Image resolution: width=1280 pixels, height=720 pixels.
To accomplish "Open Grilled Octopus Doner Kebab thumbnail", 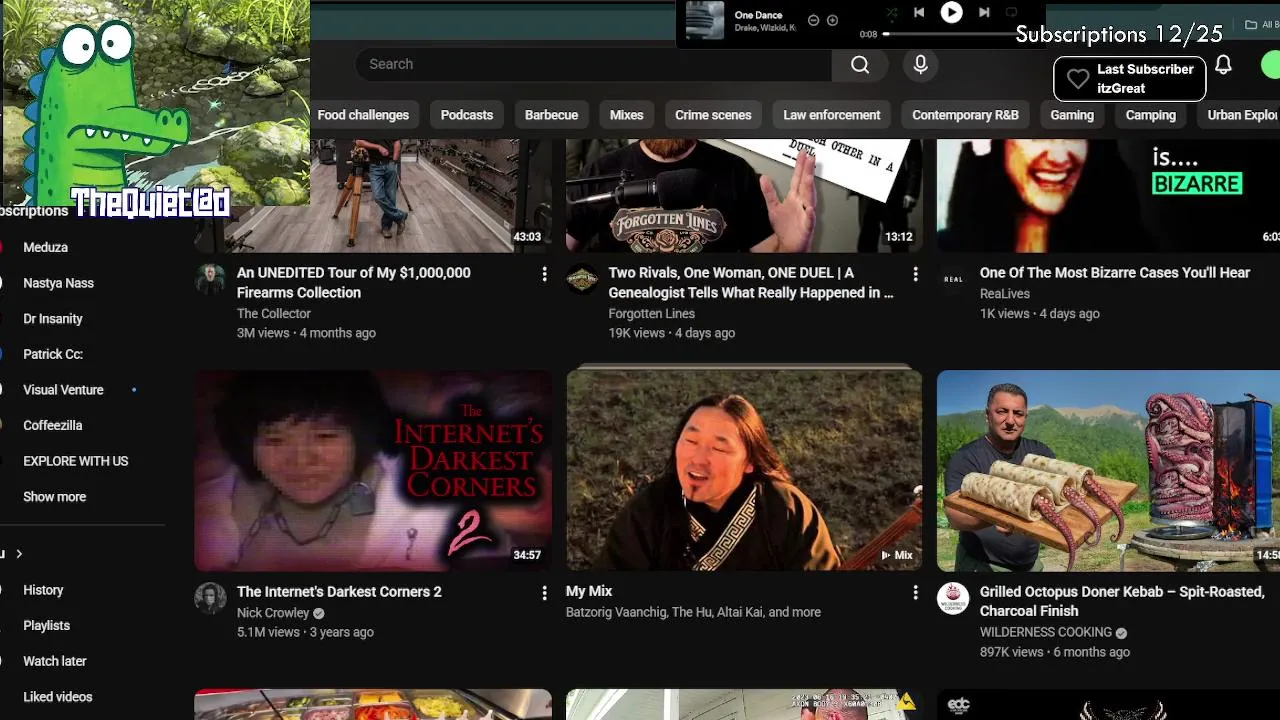I will coord(1108,470).
